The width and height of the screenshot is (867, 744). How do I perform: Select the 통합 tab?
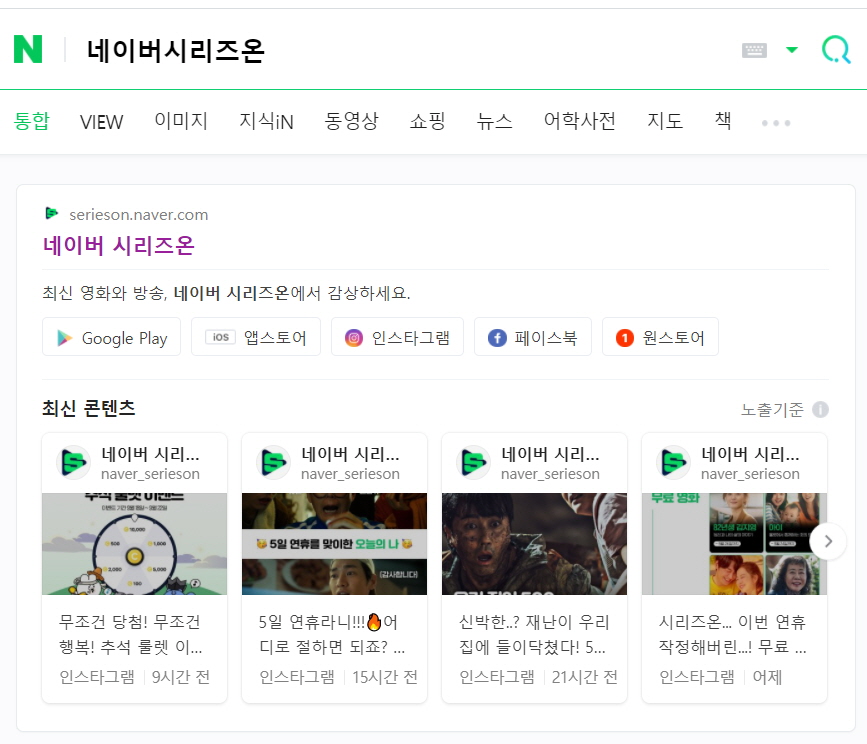pyautogui.click(x=32, y=121)
